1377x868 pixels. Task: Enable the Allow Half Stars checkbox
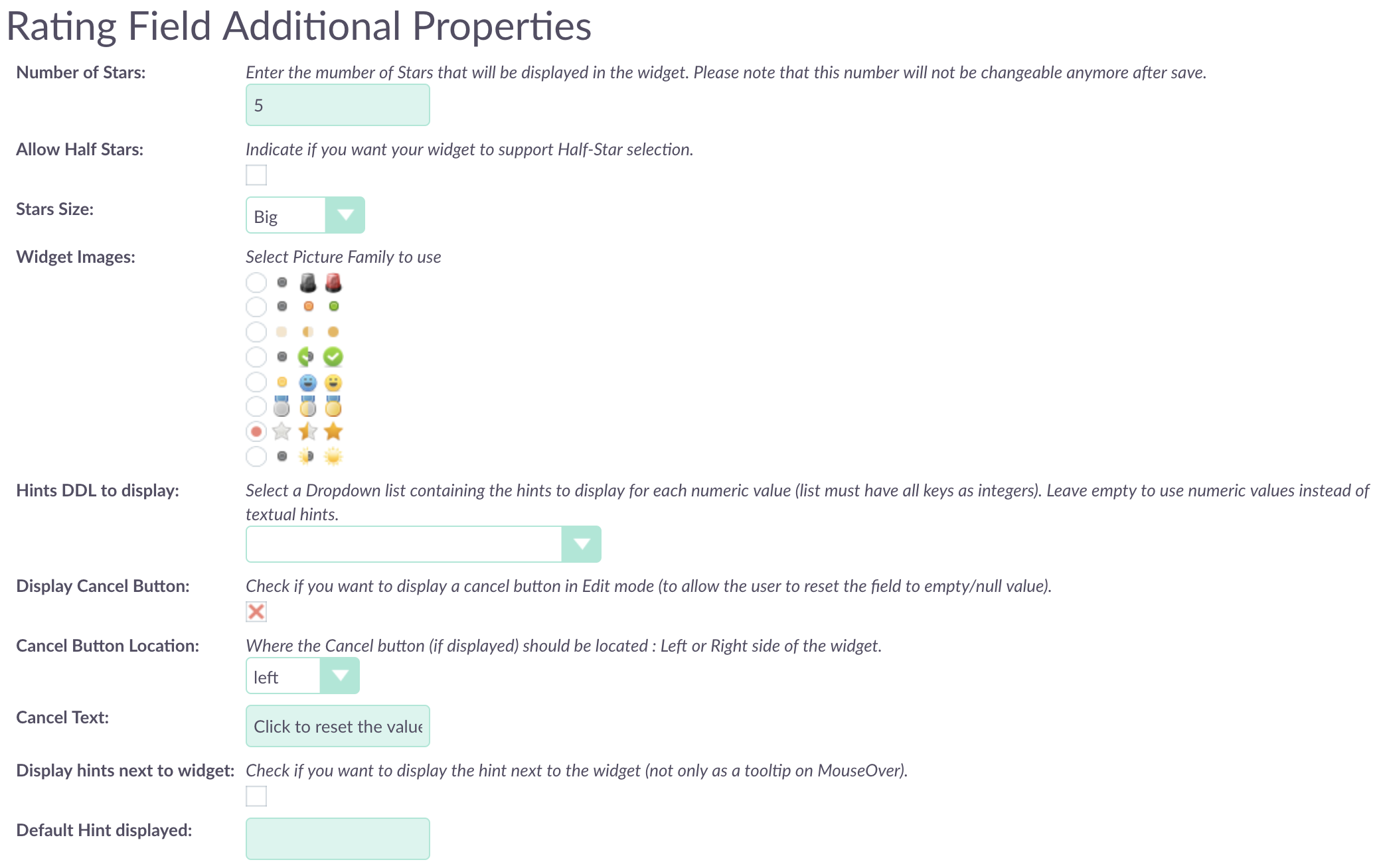click(256, 175)
